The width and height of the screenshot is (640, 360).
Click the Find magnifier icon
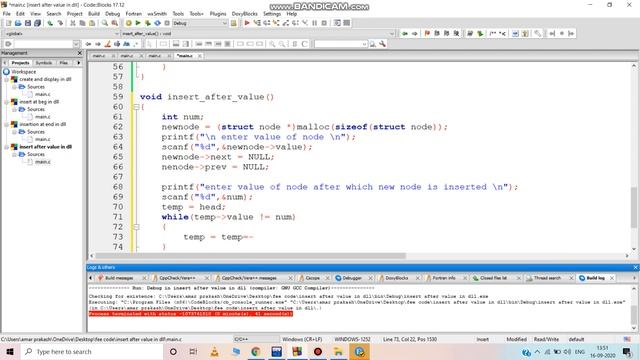(x=105, y=23)
